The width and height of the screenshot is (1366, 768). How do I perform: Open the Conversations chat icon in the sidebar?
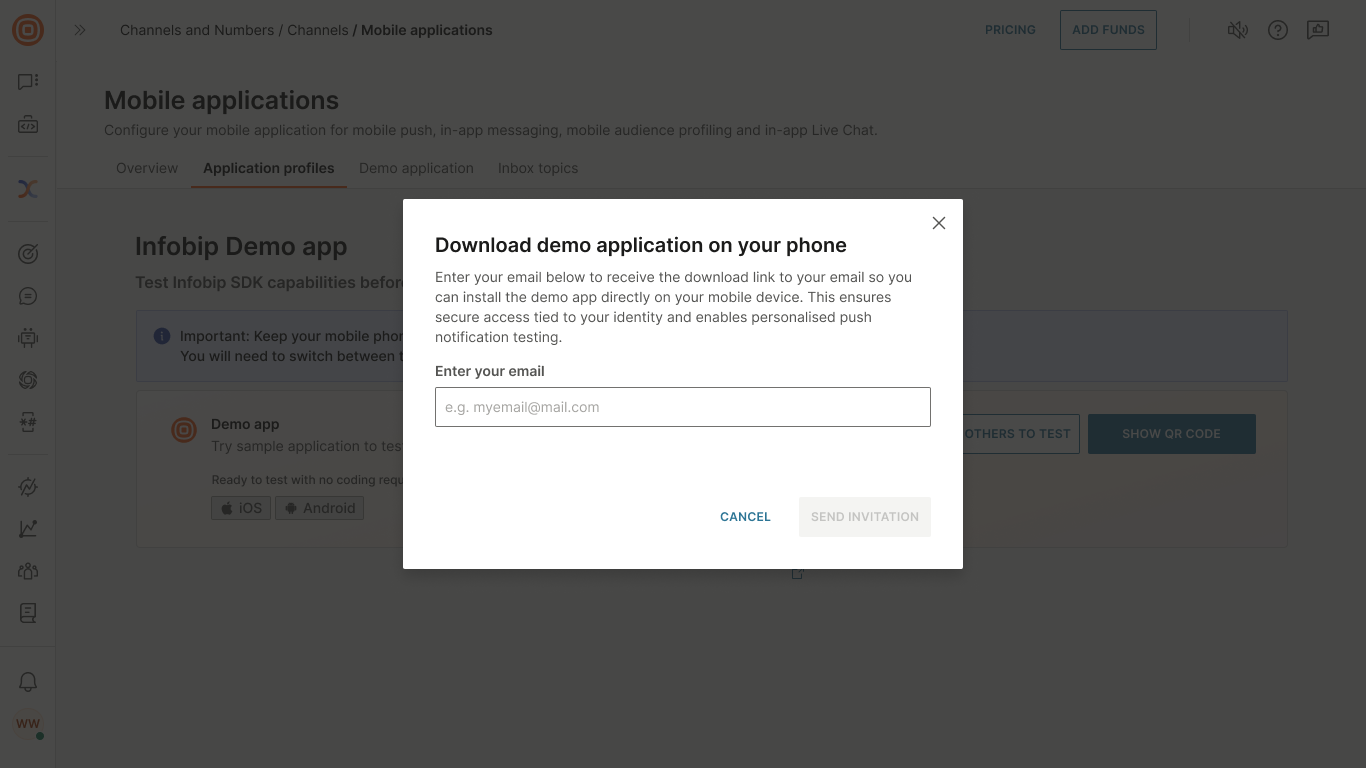point(27,81)
